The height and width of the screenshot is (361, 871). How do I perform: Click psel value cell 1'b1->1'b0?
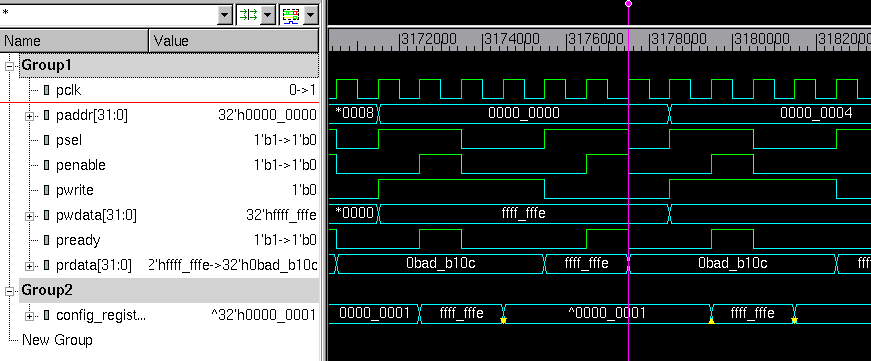pos(285,141)
